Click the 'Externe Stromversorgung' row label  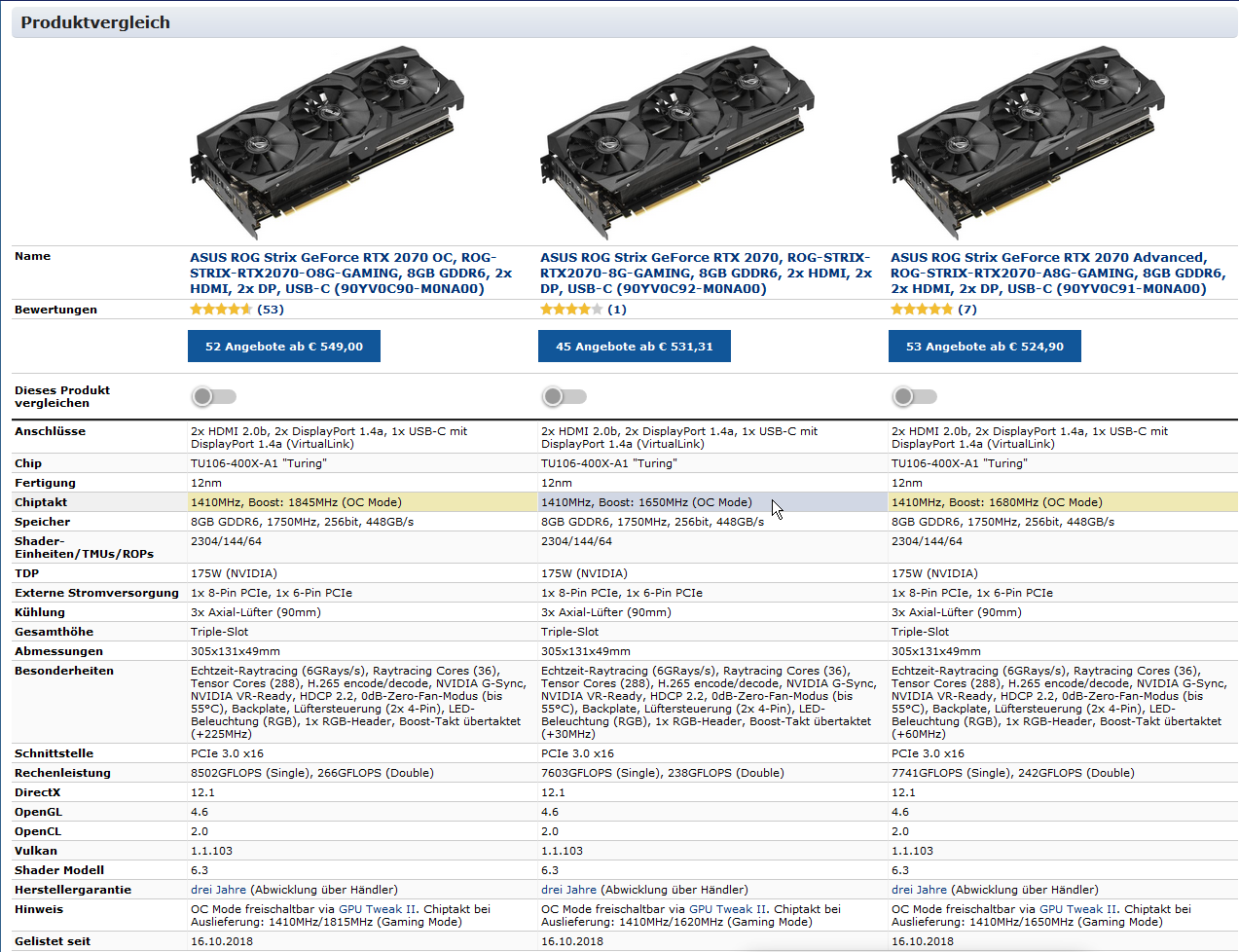click(96, 593)
